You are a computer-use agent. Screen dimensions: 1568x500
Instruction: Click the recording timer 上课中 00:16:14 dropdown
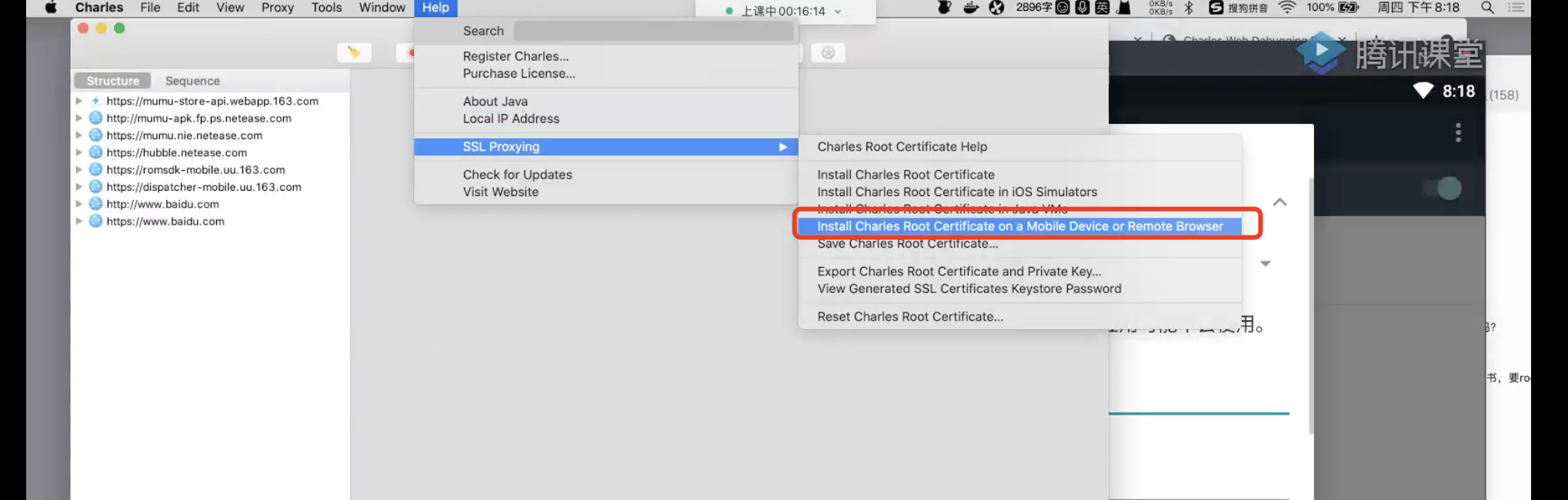point(784,11)
